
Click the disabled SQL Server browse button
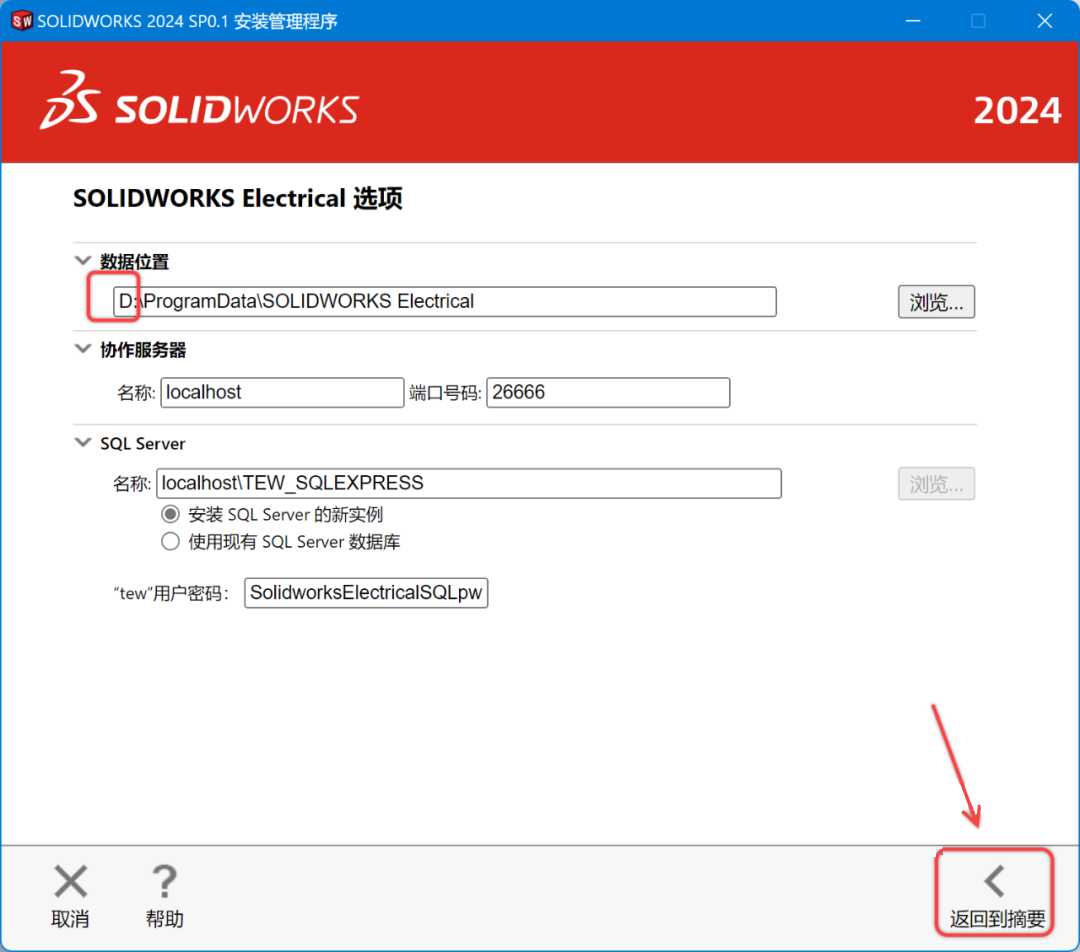tap(936, 484)
